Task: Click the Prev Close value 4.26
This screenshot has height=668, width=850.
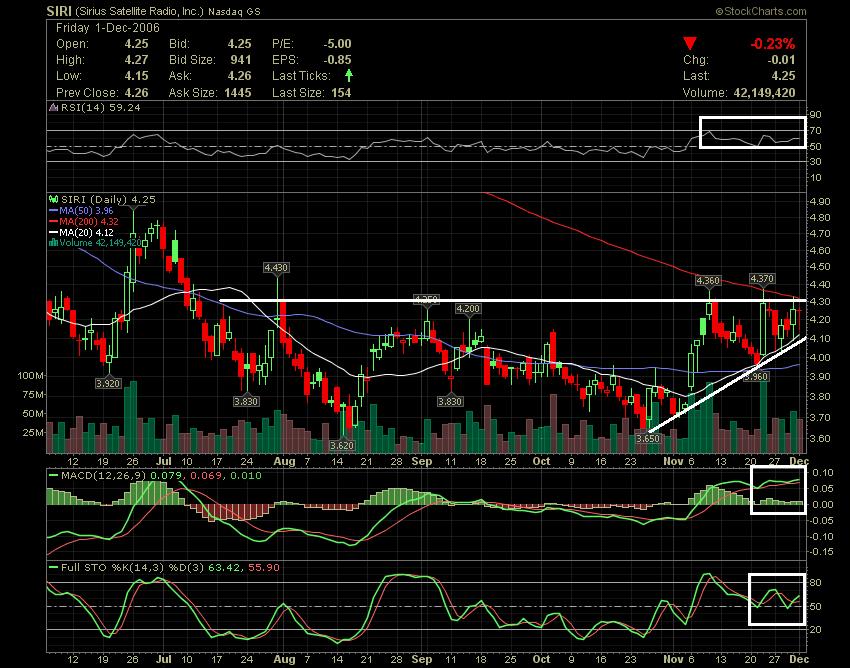Action: click(136, 93)
